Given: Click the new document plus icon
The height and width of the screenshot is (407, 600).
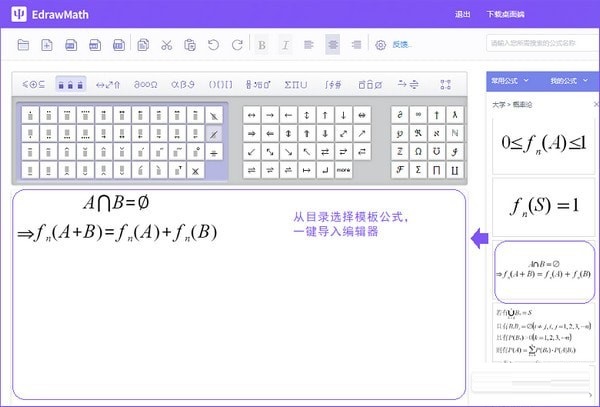Looking at the screenshot, I should coord(47,44).
